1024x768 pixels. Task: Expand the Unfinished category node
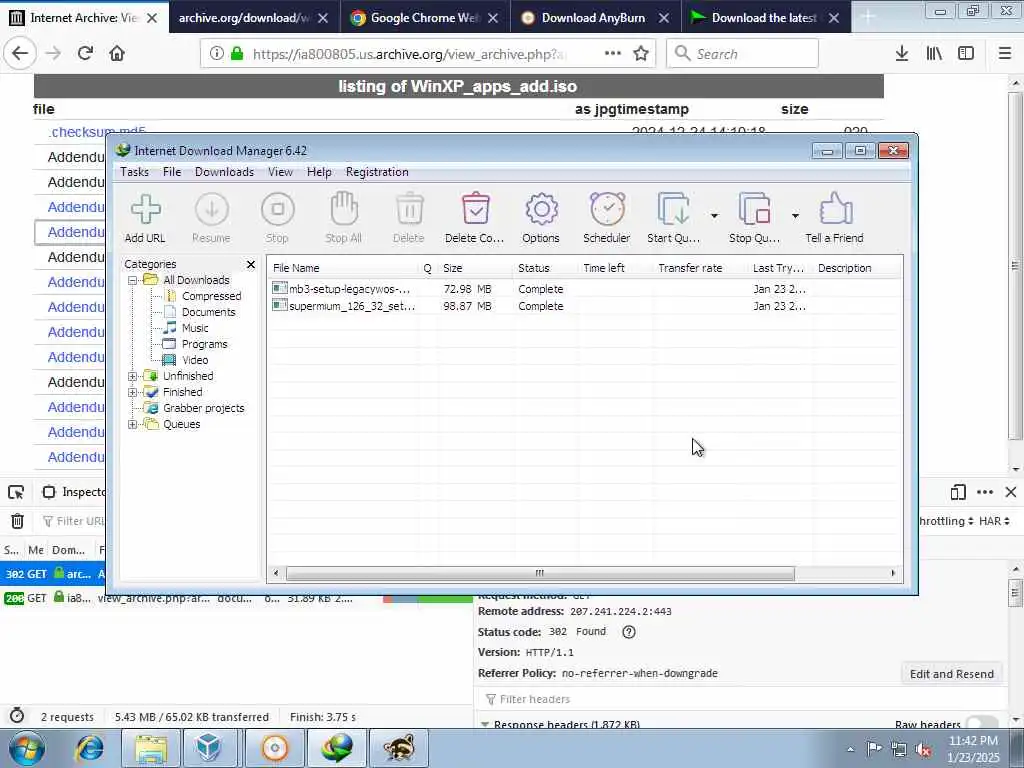(133, 376)
